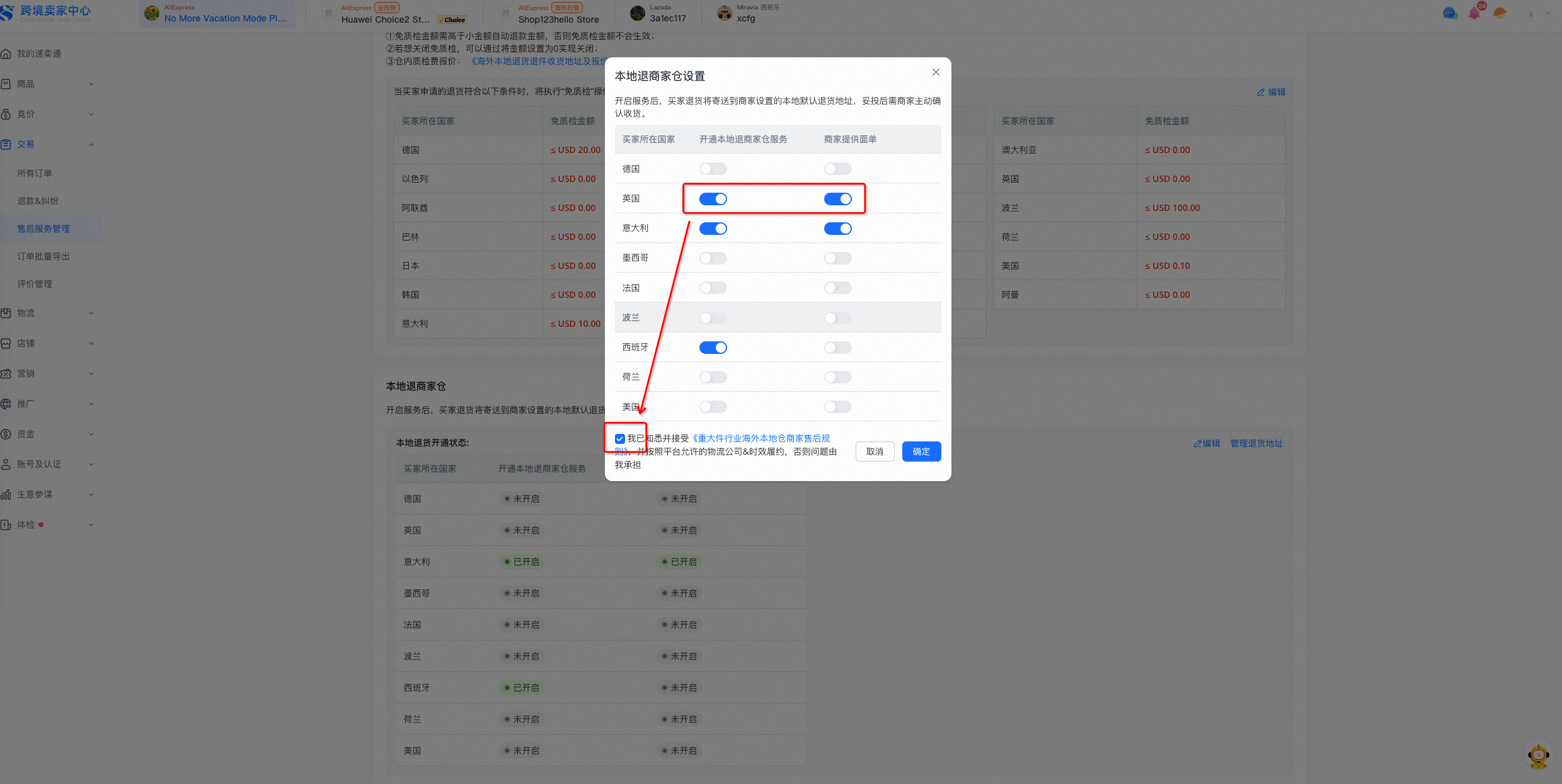Click the 推广 globe sidebar icon
This screenshot has height=784, width=1562.
coord(6,404)
